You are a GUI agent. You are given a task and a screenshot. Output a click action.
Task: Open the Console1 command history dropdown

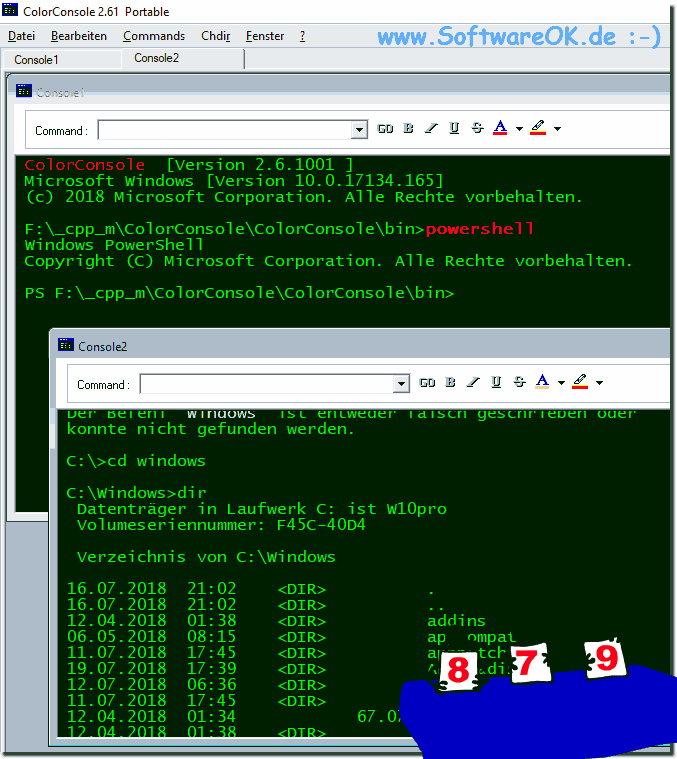tap(359, 130)
